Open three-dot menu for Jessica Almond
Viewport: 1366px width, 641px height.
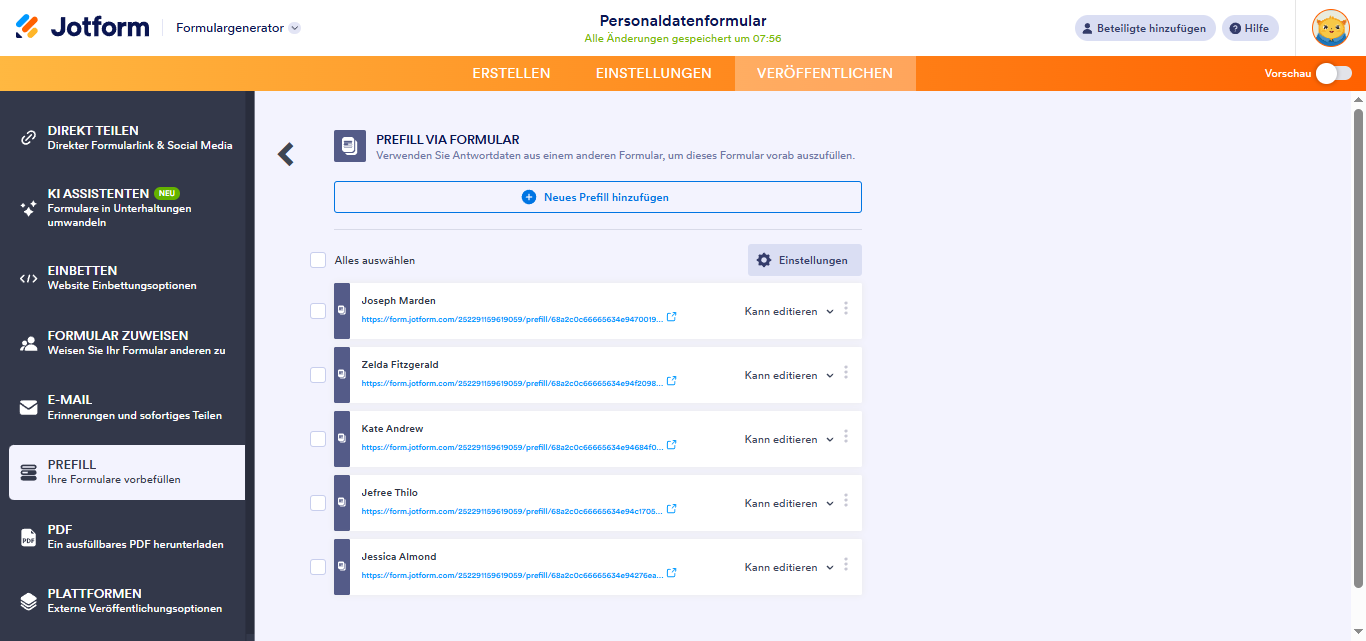[x=846, y=564]
